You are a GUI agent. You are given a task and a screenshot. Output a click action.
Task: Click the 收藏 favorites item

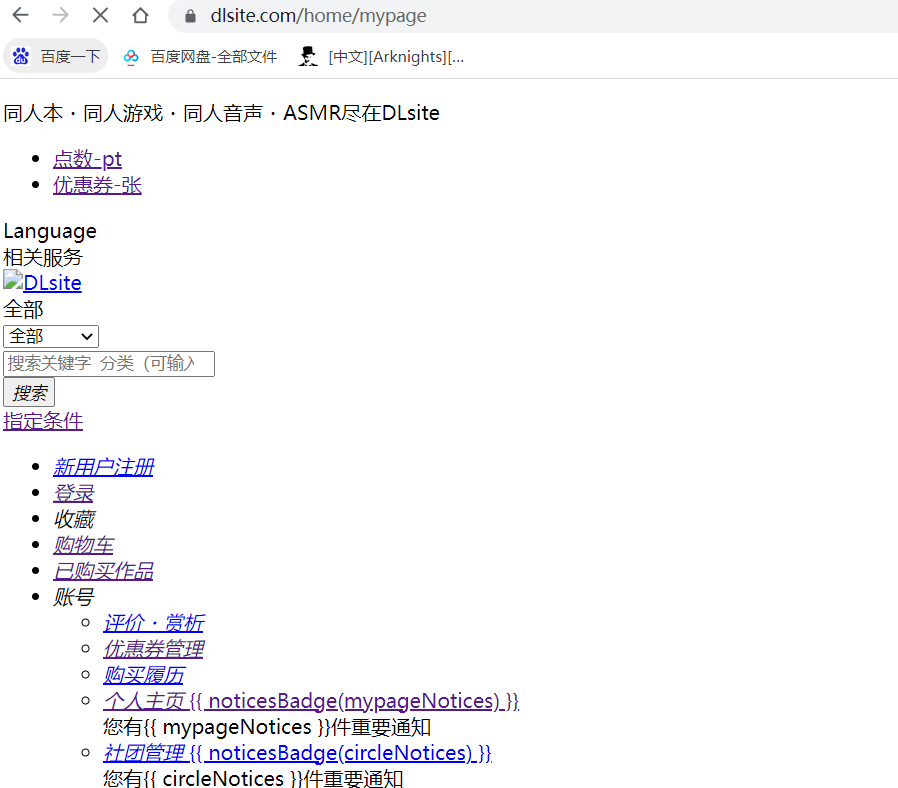[73, 519]
